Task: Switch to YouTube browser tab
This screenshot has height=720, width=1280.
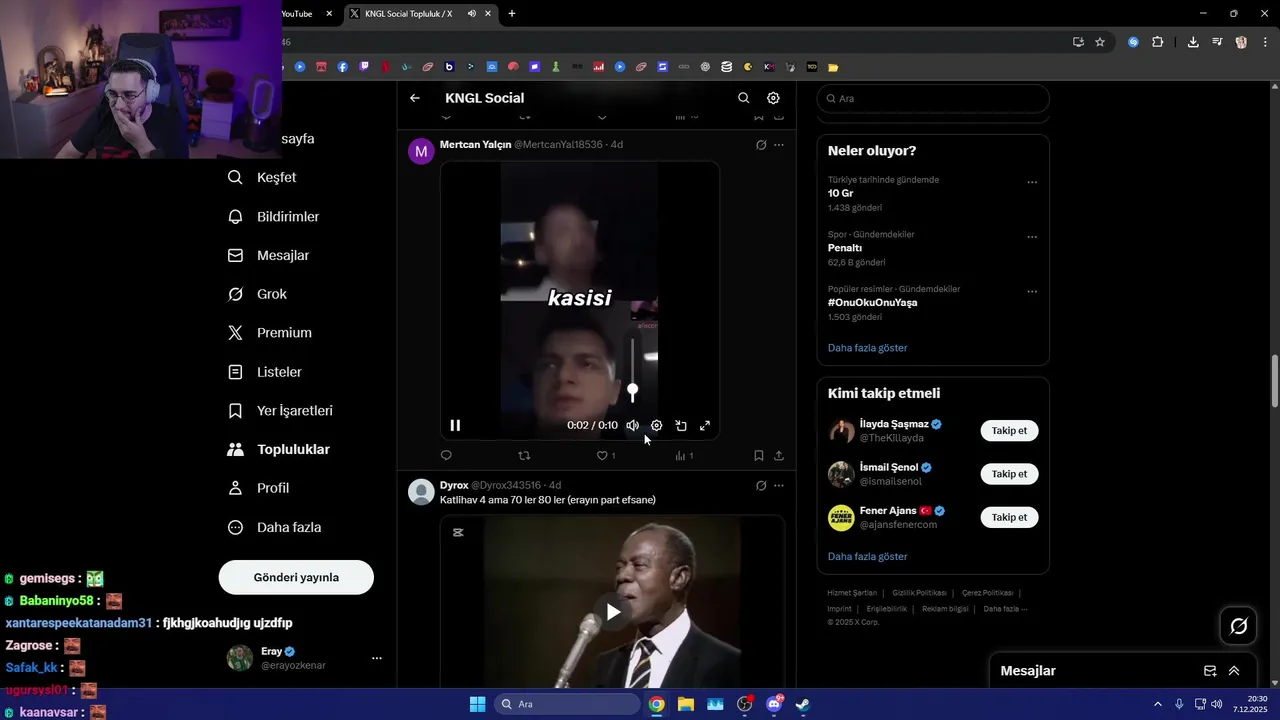Action: pyautogui.click(x=297, y=13)
